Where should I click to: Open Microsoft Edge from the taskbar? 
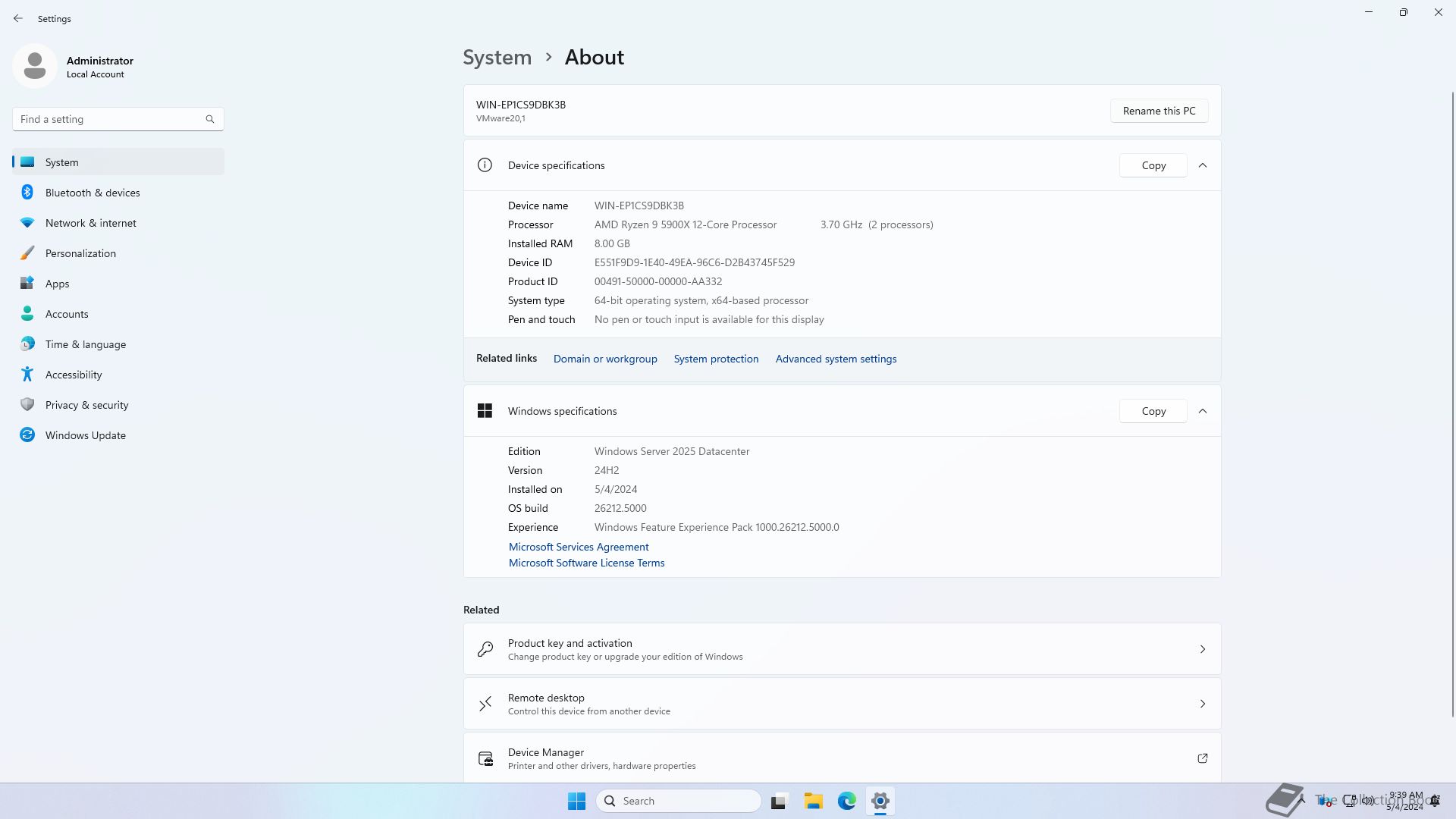pos(846,801)
